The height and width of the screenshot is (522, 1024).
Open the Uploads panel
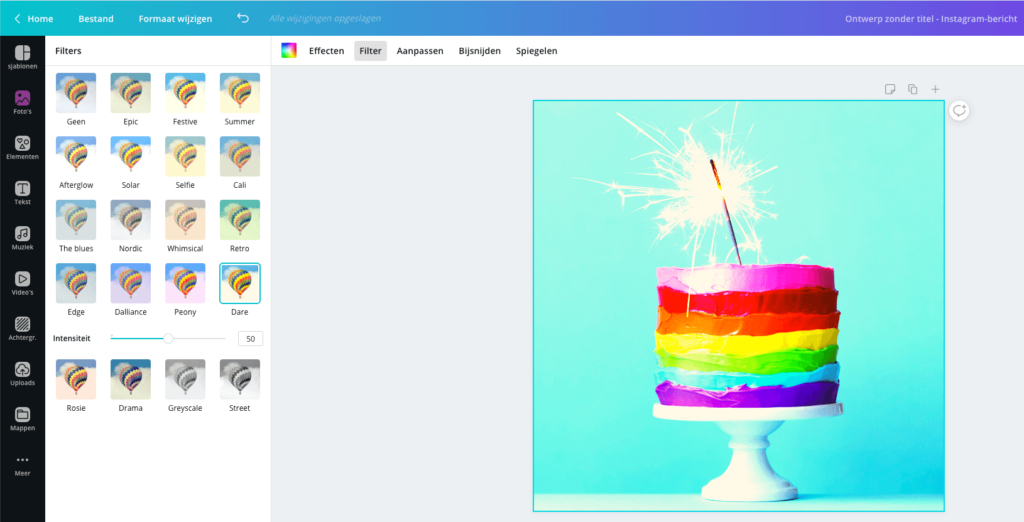22,374
